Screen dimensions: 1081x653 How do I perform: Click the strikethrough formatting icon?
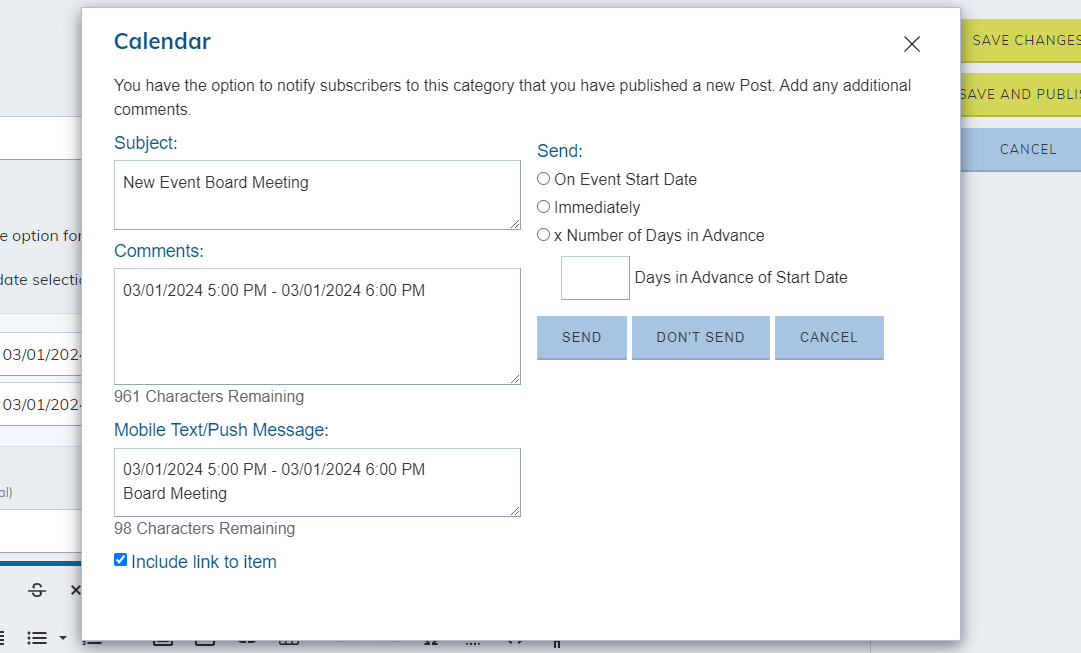coord(37,590)
